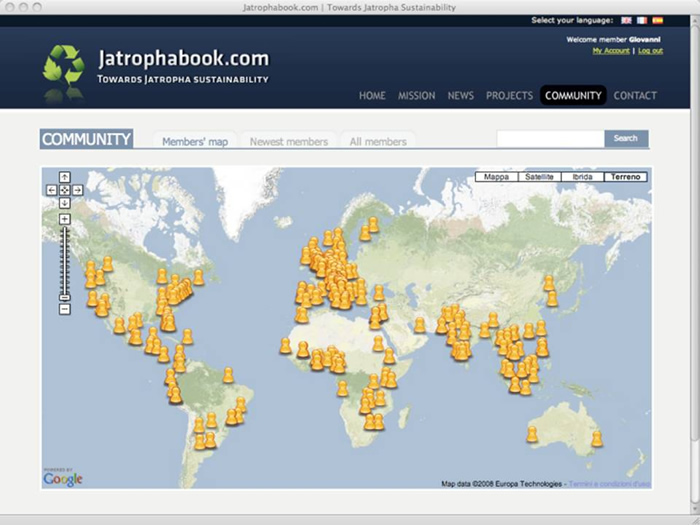Click the zoom slider handle
Image resolution: width=700 pixels, height=525 pixels.
coord(65,297)
